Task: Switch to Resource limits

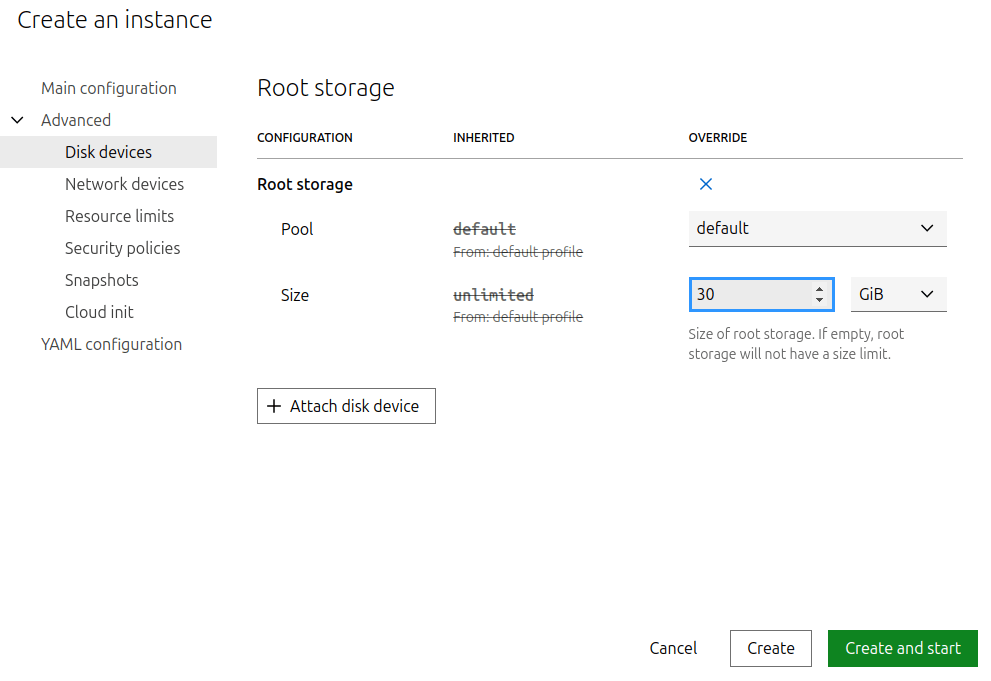Action: click(x=119, y=216)
